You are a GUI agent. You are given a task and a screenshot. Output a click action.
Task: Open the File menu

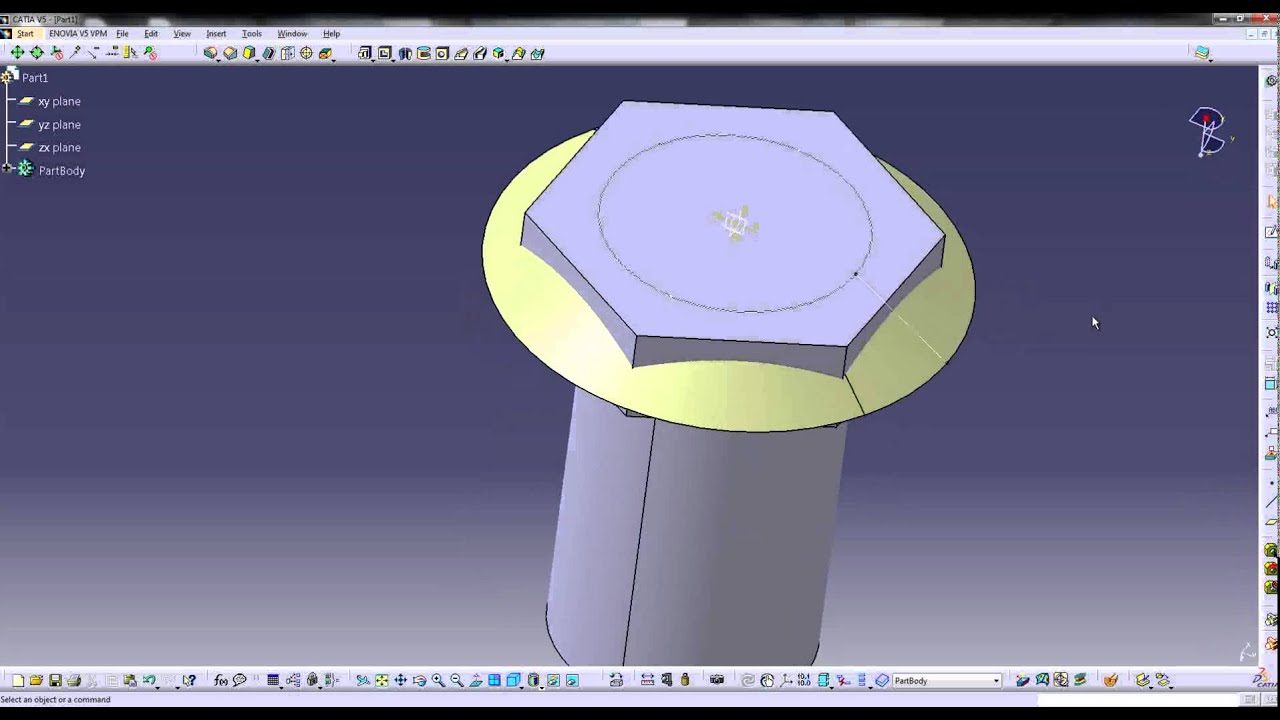coord(122,34)
